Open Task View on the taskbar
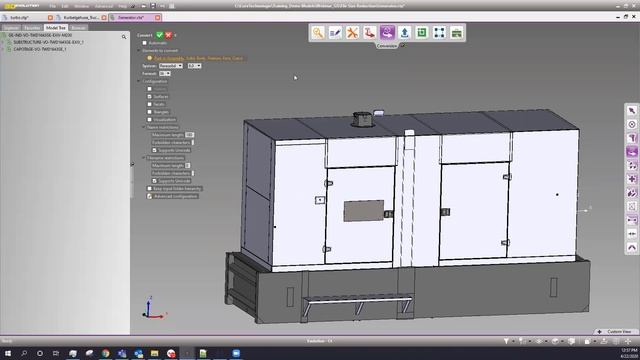The width and height of the screenshot is (640, 360). pyautogui.click(x=56, y=353)
